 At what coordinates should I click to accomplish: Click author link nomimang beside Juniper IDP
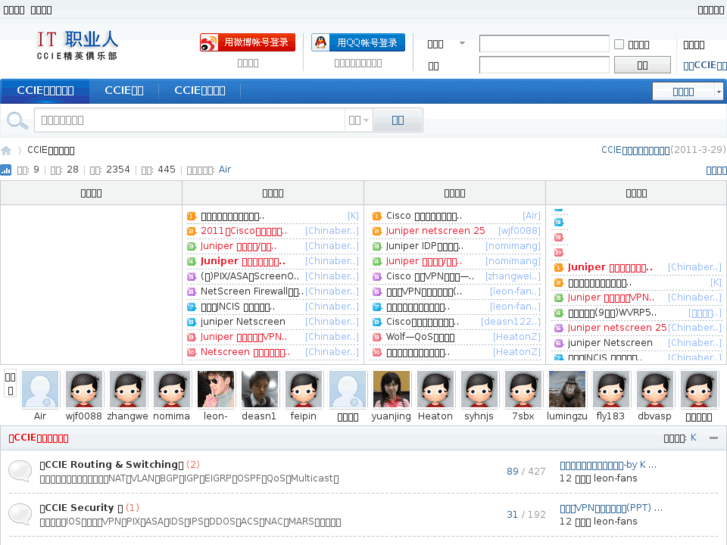pyautogui.click(x=513, y=246)
